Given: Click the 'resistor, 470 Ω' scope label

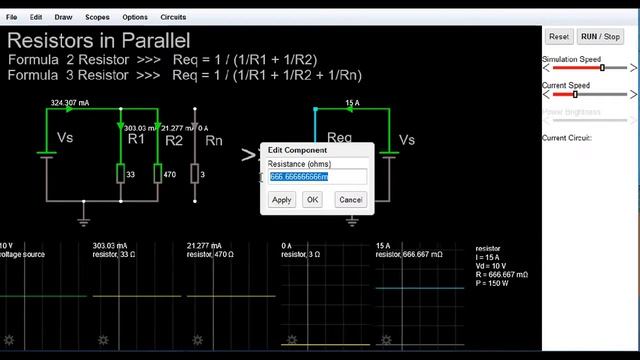Looking at the screenshot, I should pos(210,254).
